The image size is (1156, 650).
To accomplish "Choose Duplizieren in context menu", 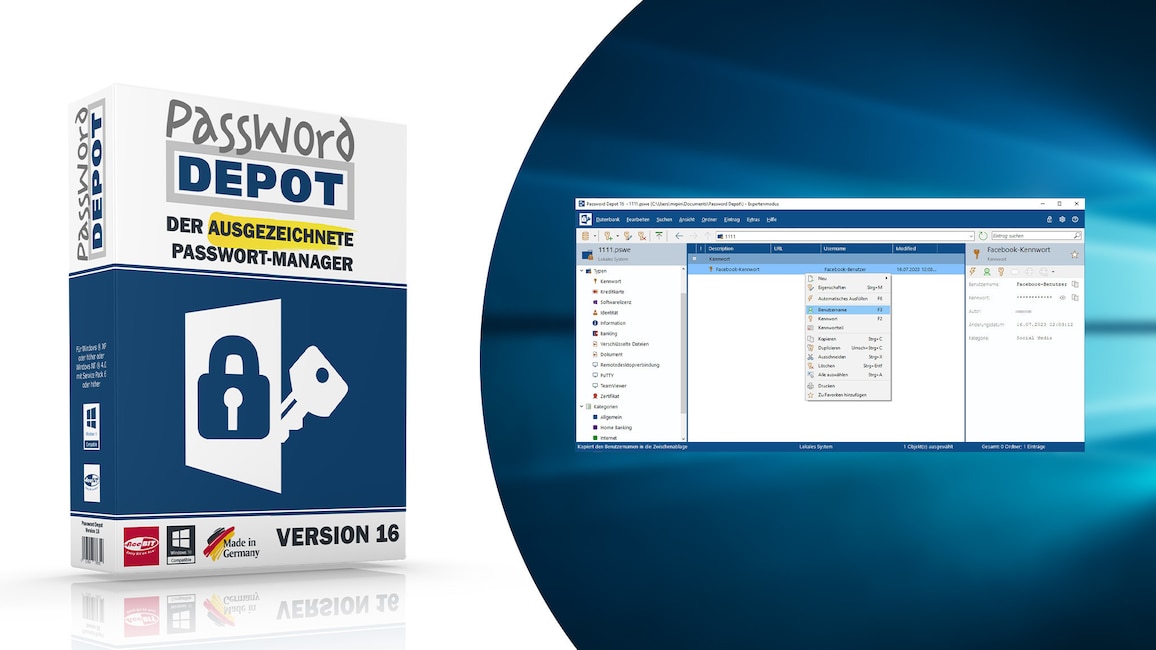I will click(x=848, y=348).
